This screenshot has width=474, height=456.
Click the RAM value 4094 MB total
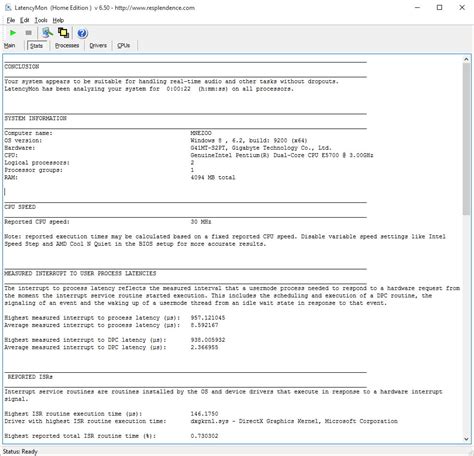pyautogui.click(x=213, y=177)
